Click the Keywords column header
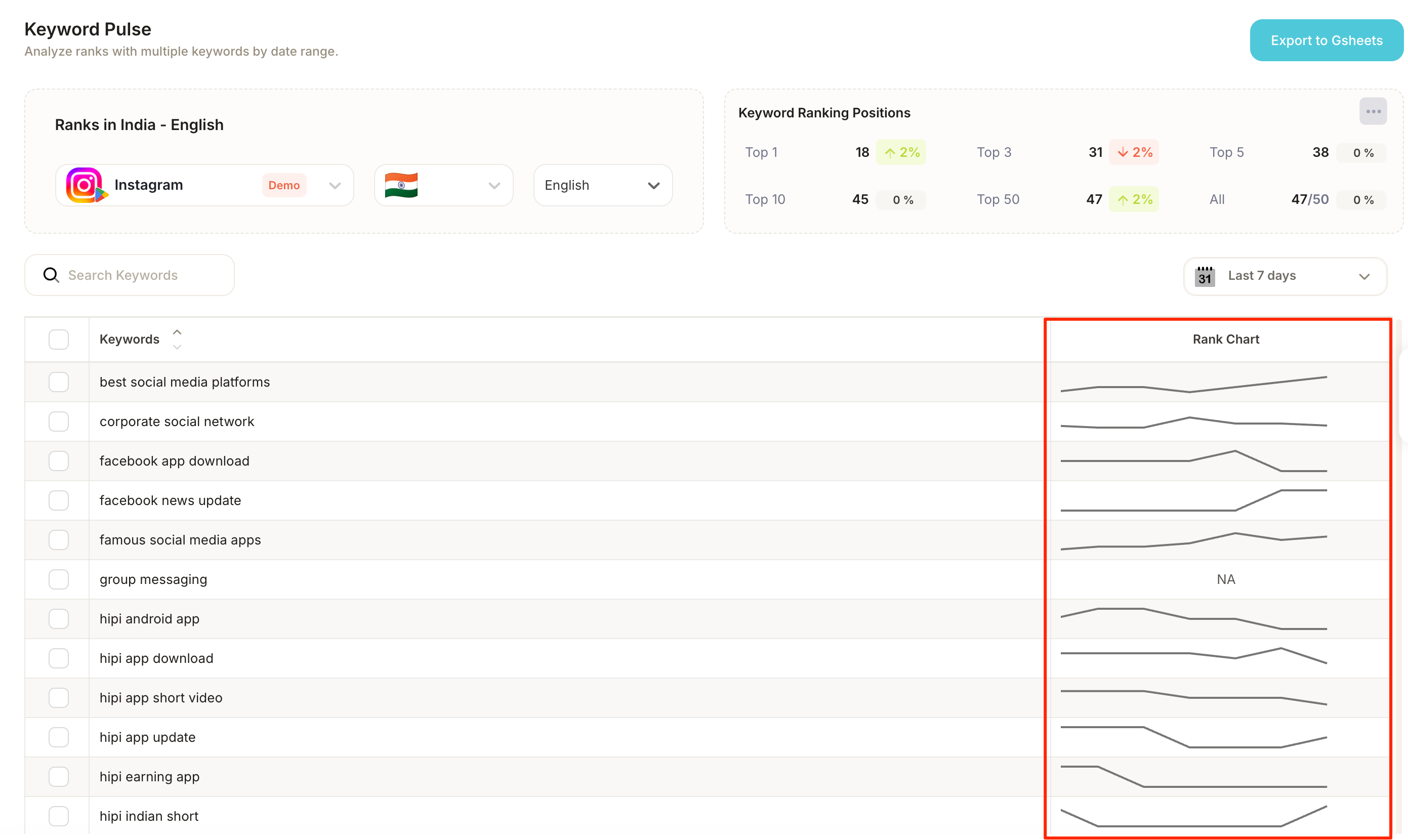 (130, 339)
